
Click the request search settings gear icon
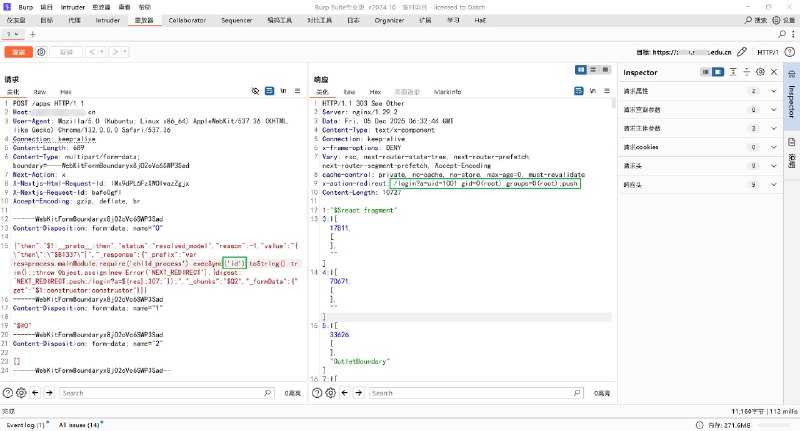22,393
